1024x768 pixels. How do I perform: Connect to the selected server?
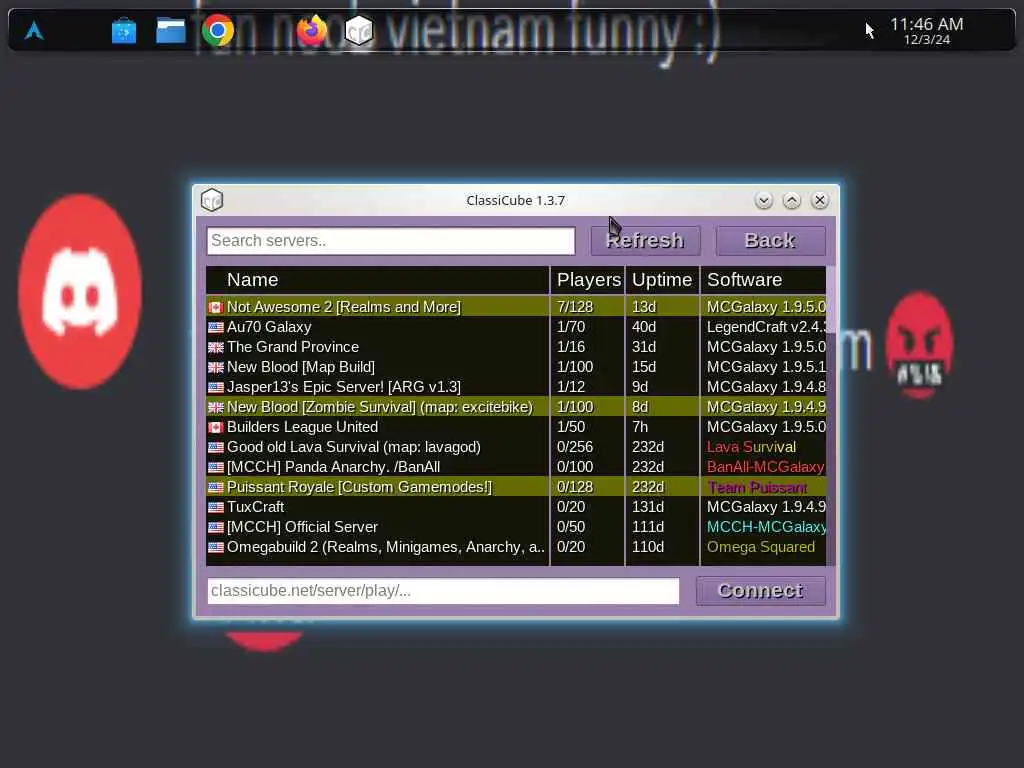tap(761, 590)
